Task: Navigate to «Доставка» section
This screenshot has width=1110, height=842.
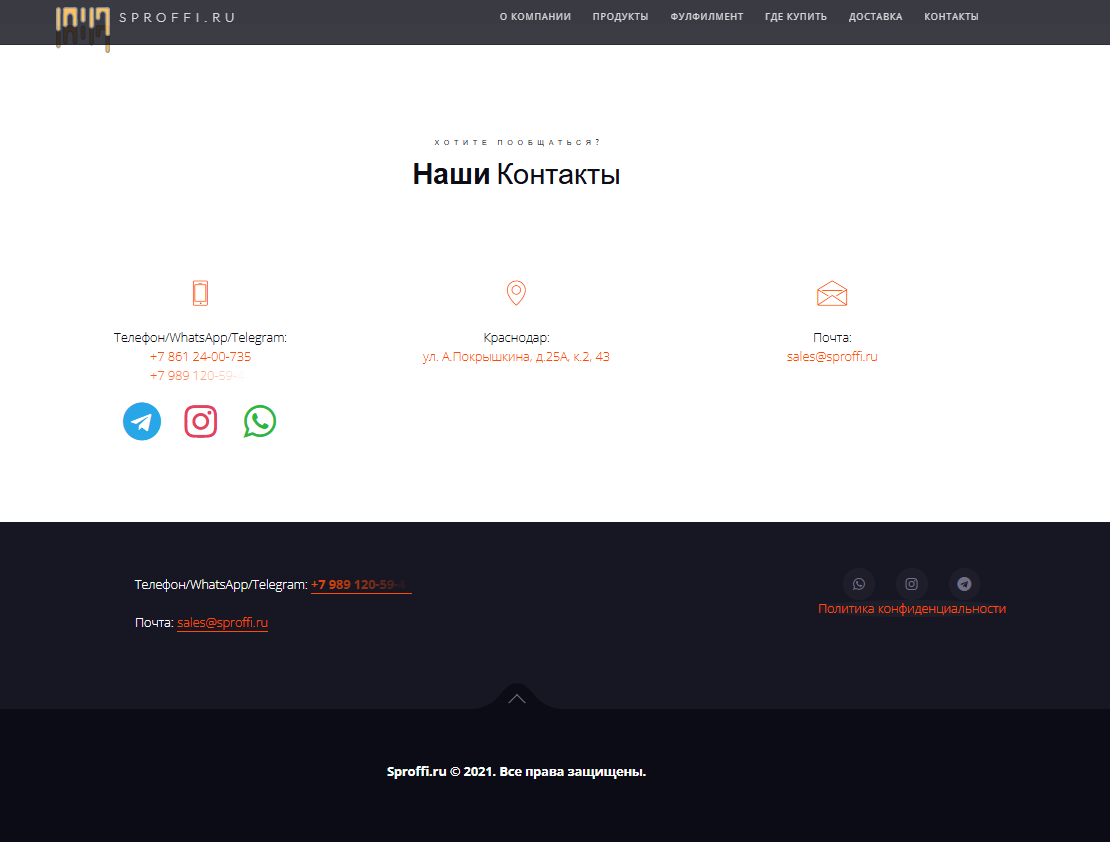Action: coord(875,17)
